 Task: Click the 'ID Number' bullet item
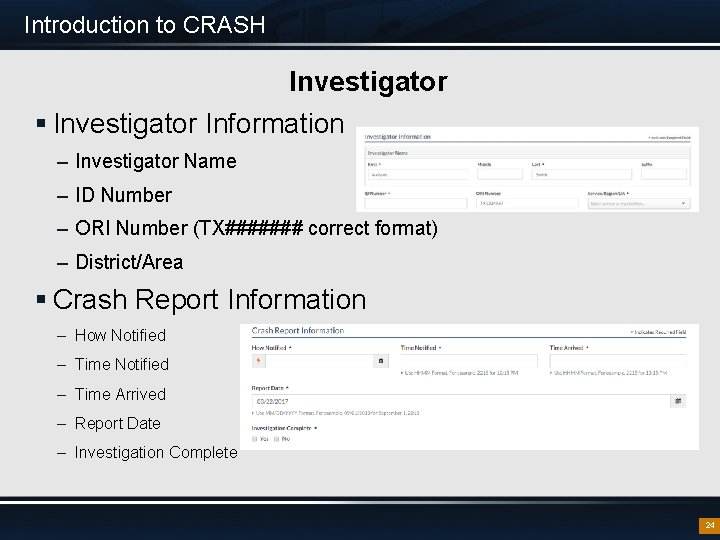click(124, 195)
